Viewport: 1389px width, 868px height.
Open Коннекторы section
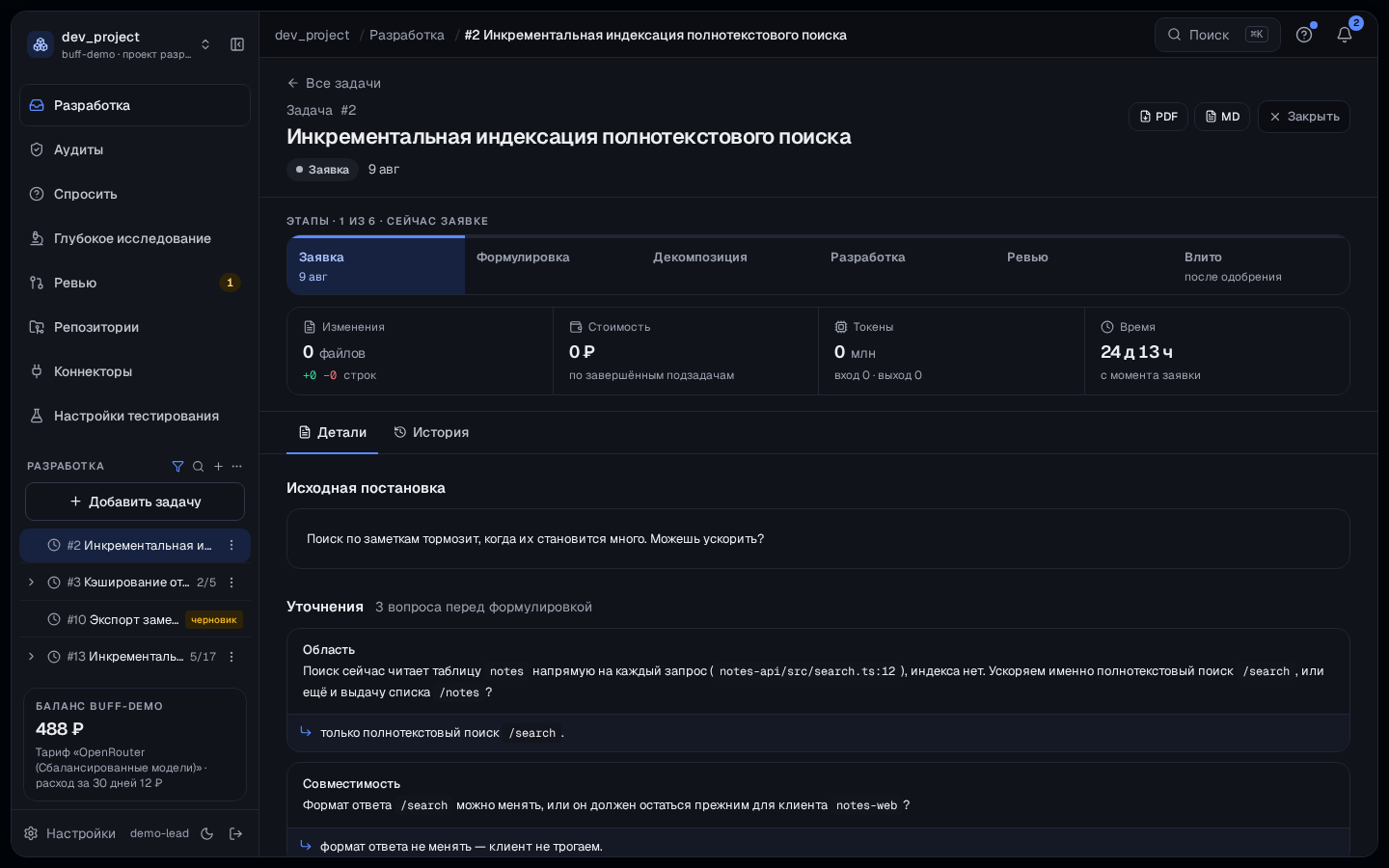[x=135, y=371]
